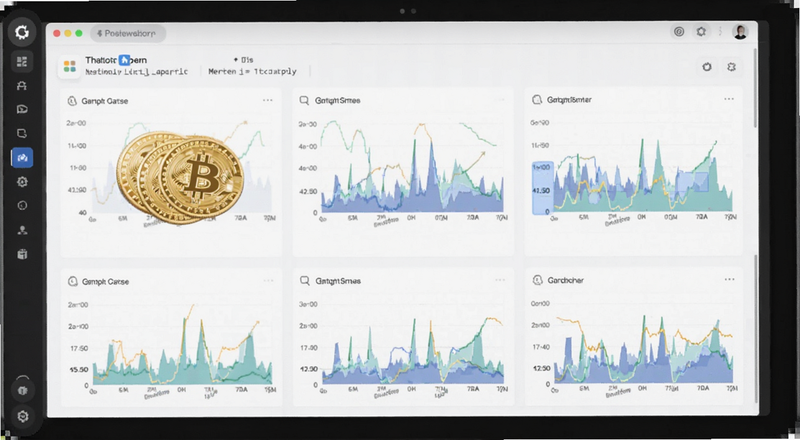This screenshot has width=800, height=440.
Task: Select the Postewaborp window tab
Action: pyautogui.click(x=128, y=33)
